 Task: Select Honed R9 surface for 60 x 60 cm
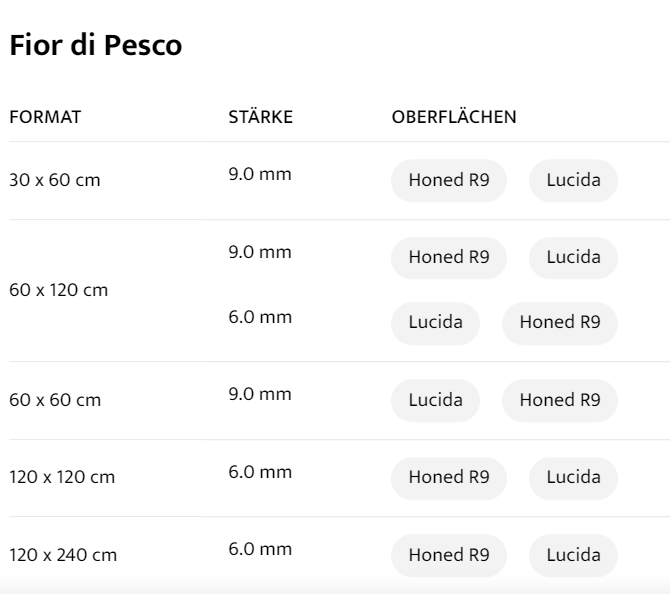(559, 400)
